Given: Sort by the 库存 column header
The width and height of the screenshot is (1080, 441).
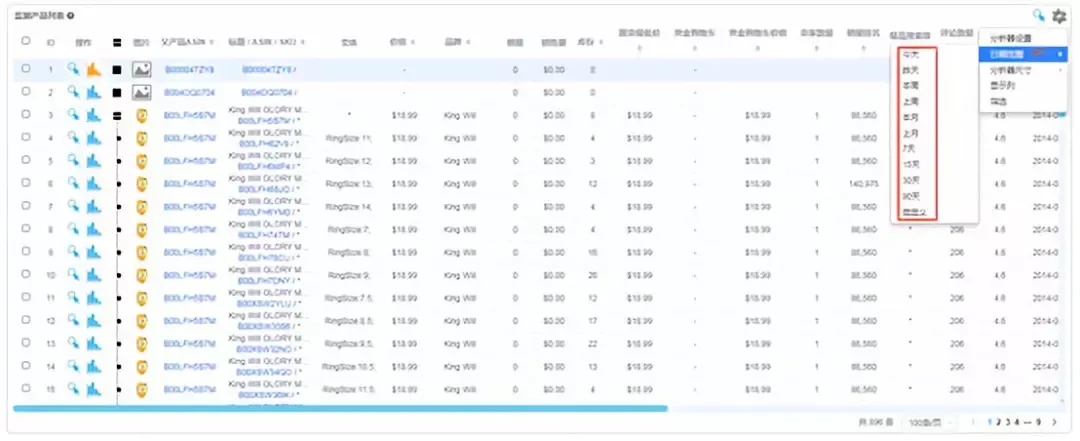Looking at the screenshot, I should click(x=591, y=42).
